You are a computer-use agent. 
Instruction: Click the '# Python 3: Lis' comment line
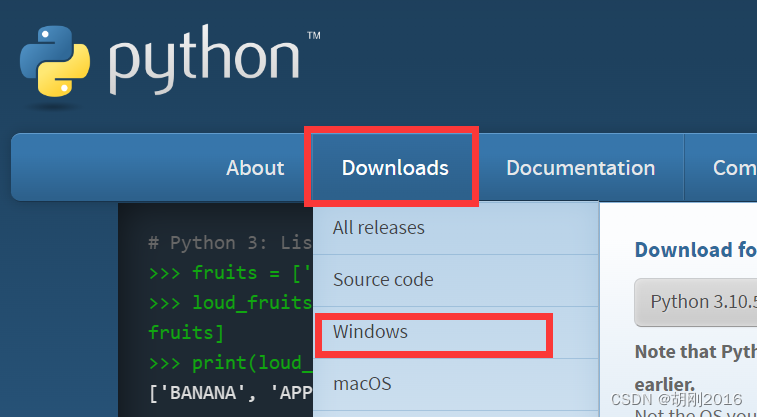point(230,243)
